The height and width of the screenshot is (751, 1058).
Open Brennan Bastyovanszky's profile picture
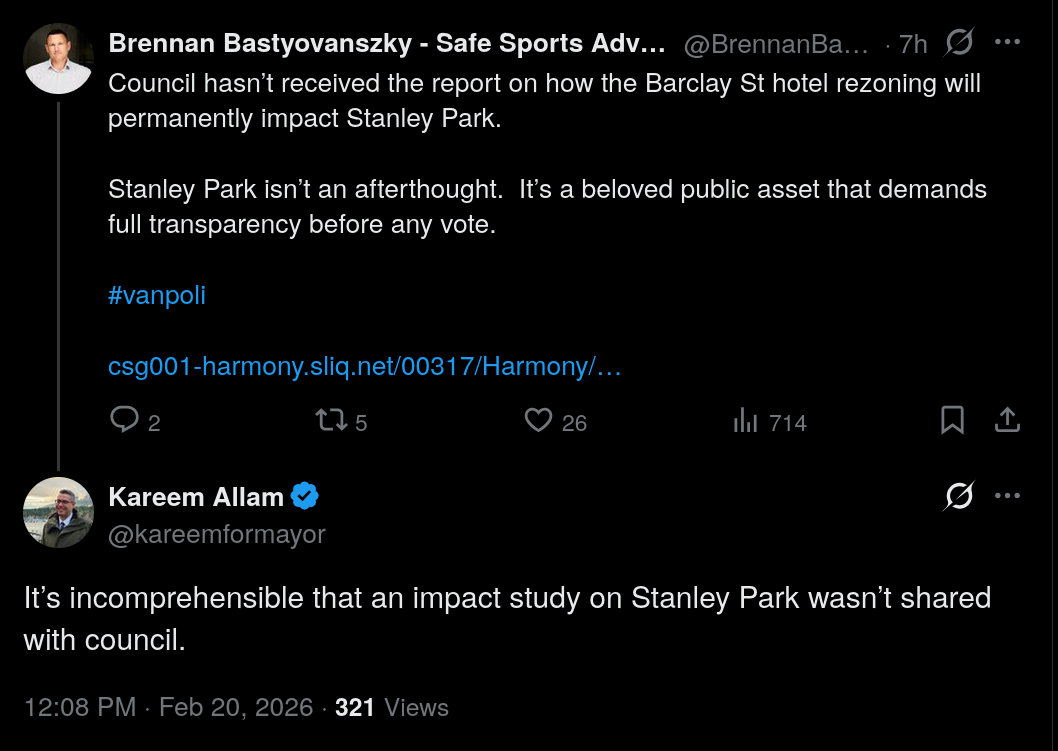pyautogui.click(x=58, y=58)
